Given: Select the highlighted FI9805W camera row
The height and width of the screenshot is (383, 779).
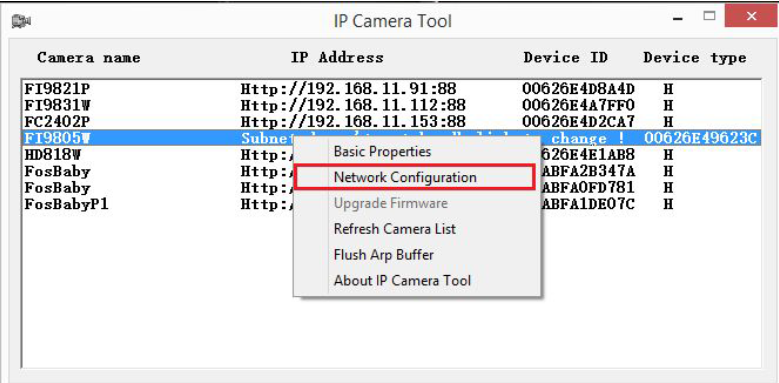Looking at the screenshot, I should [x=390, y=138].
